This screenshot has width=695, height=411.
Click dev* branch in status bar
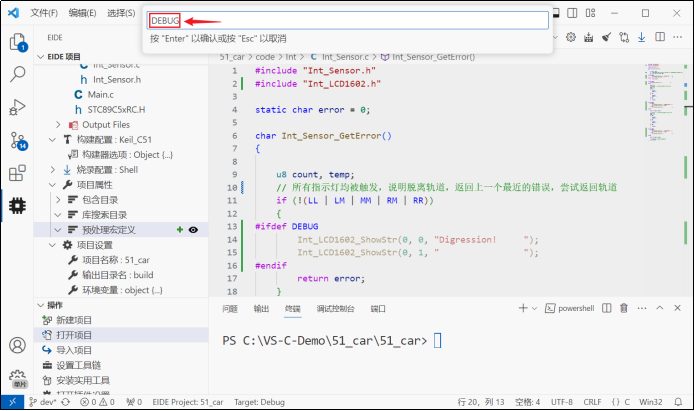coord(43,402)
